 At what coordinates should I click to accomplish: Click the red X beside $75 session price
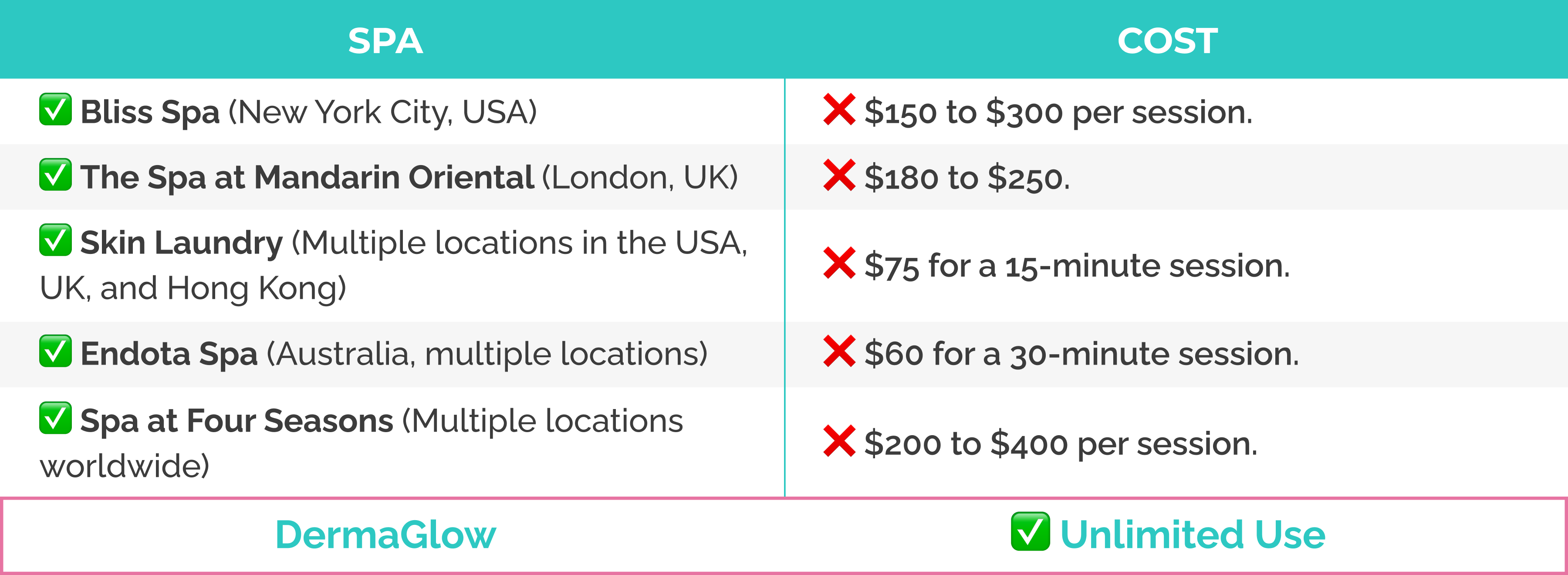point(839,263)
